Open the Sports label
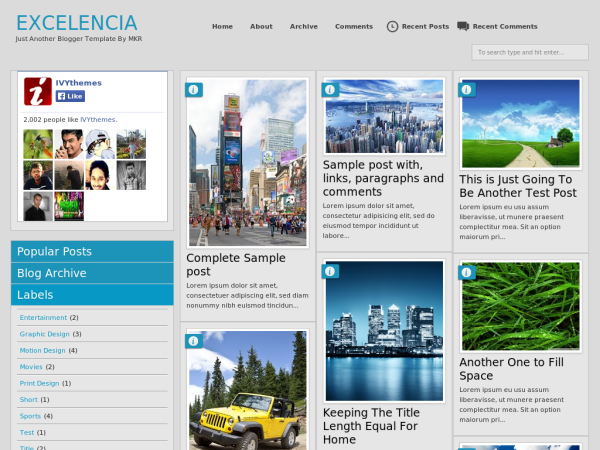600x450 pixels. pos(30,416)
